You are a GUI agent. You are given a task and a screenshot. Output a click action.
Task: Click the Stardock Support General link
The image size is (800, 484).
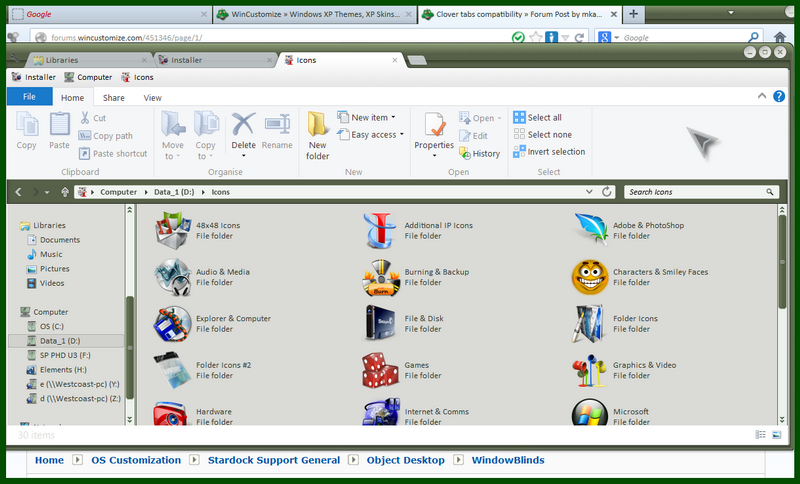(273, 460)
